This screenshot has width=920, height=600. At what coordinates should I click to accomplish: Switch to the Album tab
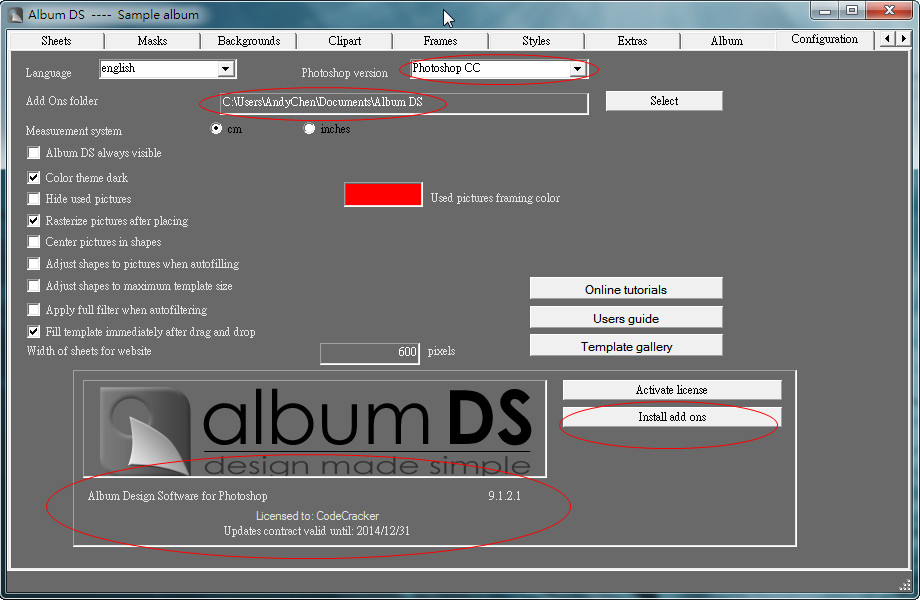(x=726, y=40)
